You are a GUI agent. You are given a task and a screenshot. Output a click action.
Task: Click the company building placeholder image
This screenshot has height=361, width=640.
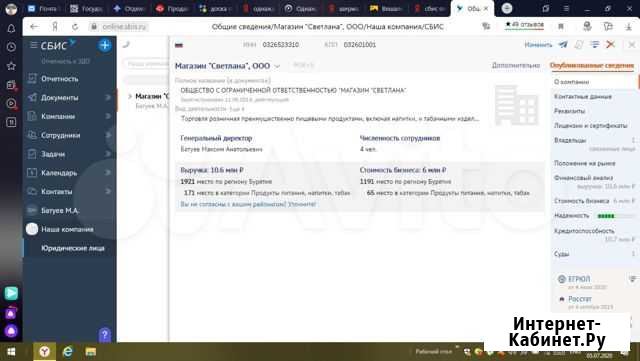click(x=516, y=105)
